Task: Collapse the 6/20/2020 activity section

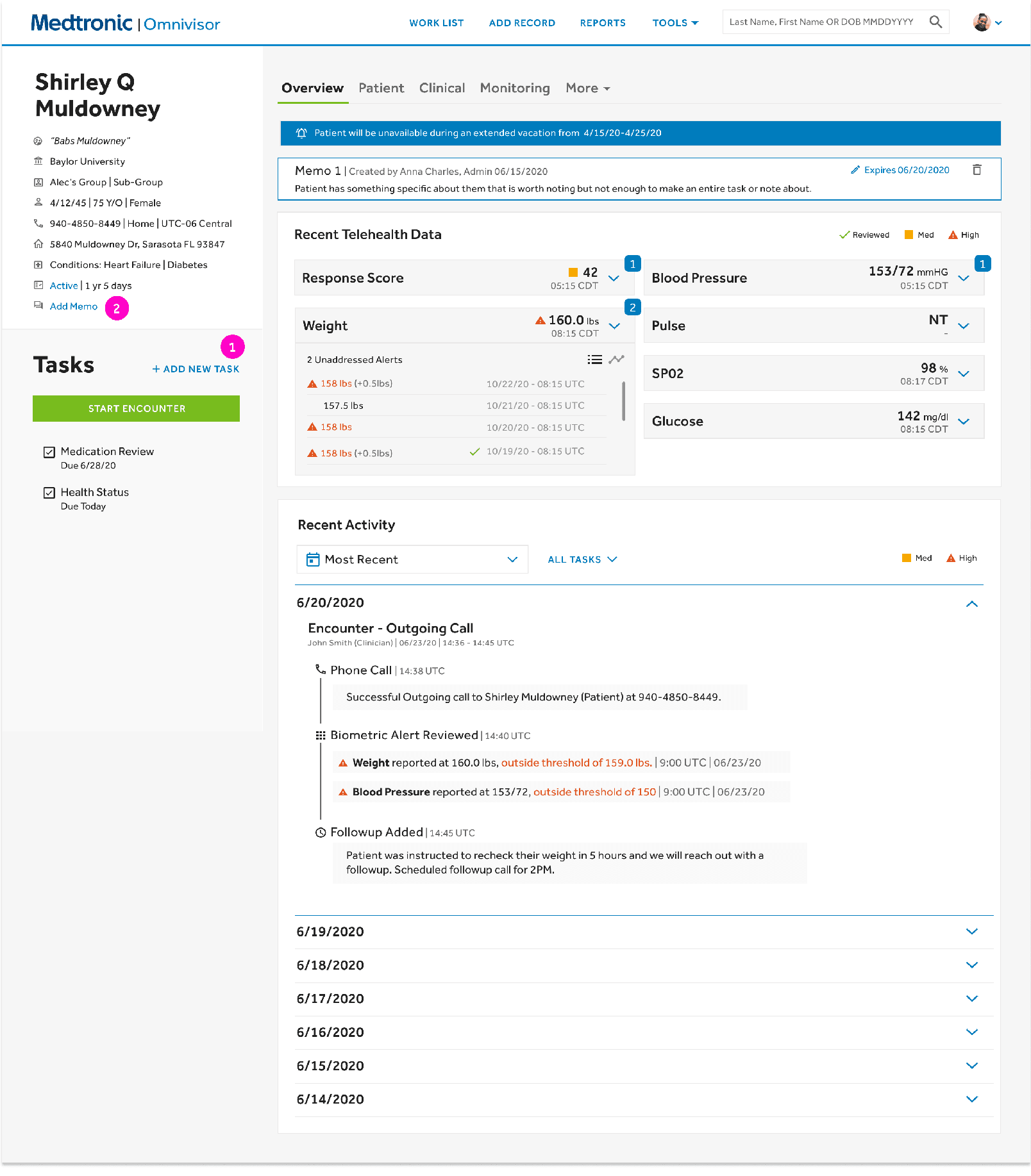Action: 972,604
